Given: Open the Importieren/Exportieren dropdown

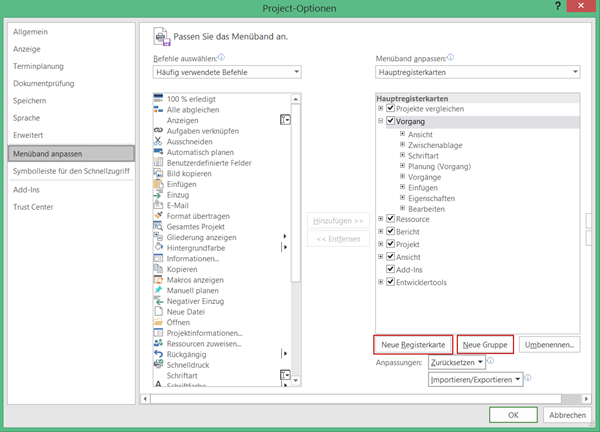Looking at the screenshot, I should [x=475, y=380].
